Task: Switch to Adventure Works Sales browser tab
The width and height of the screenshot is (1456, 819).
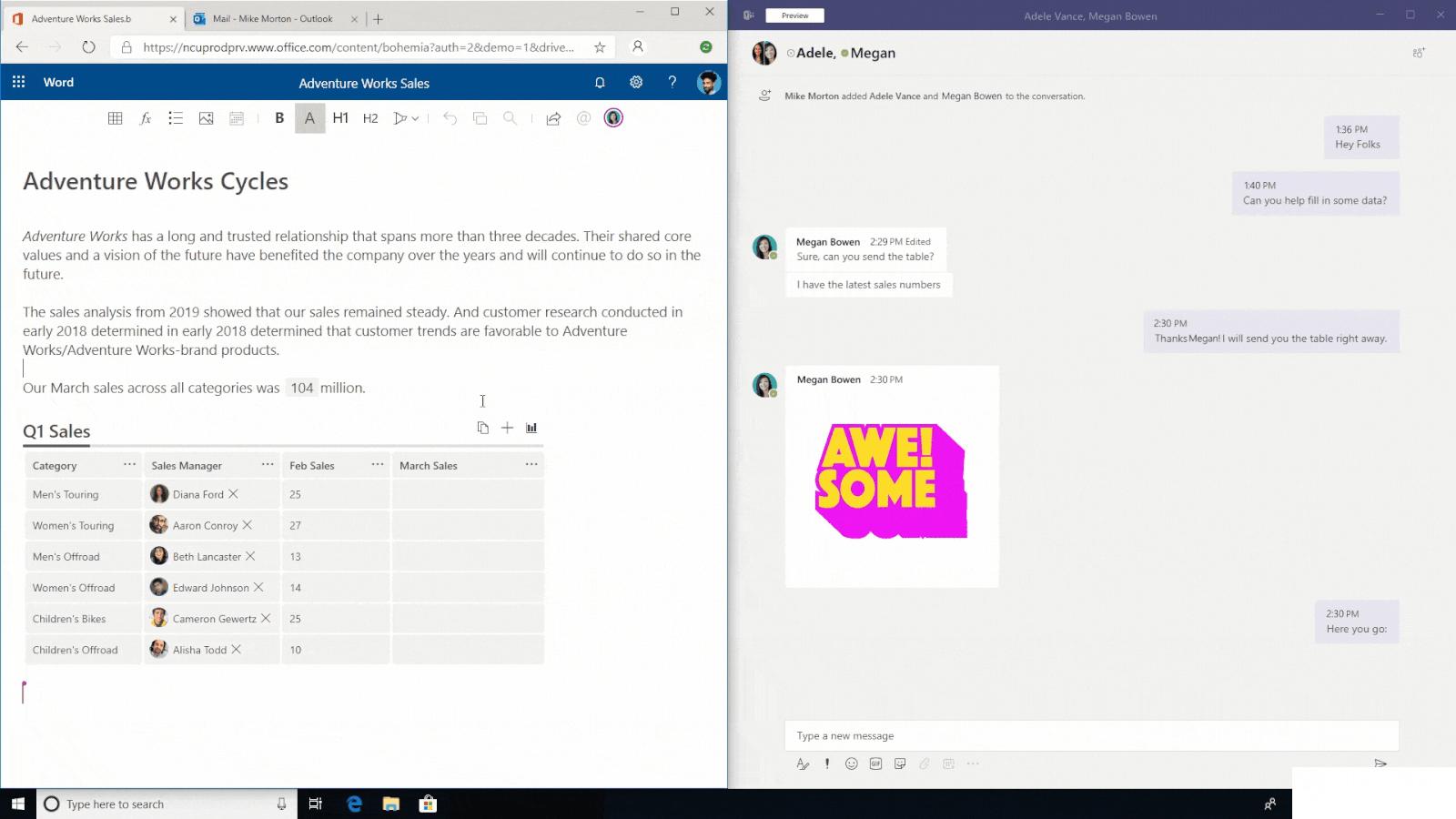Action: (x=94, y=18)
